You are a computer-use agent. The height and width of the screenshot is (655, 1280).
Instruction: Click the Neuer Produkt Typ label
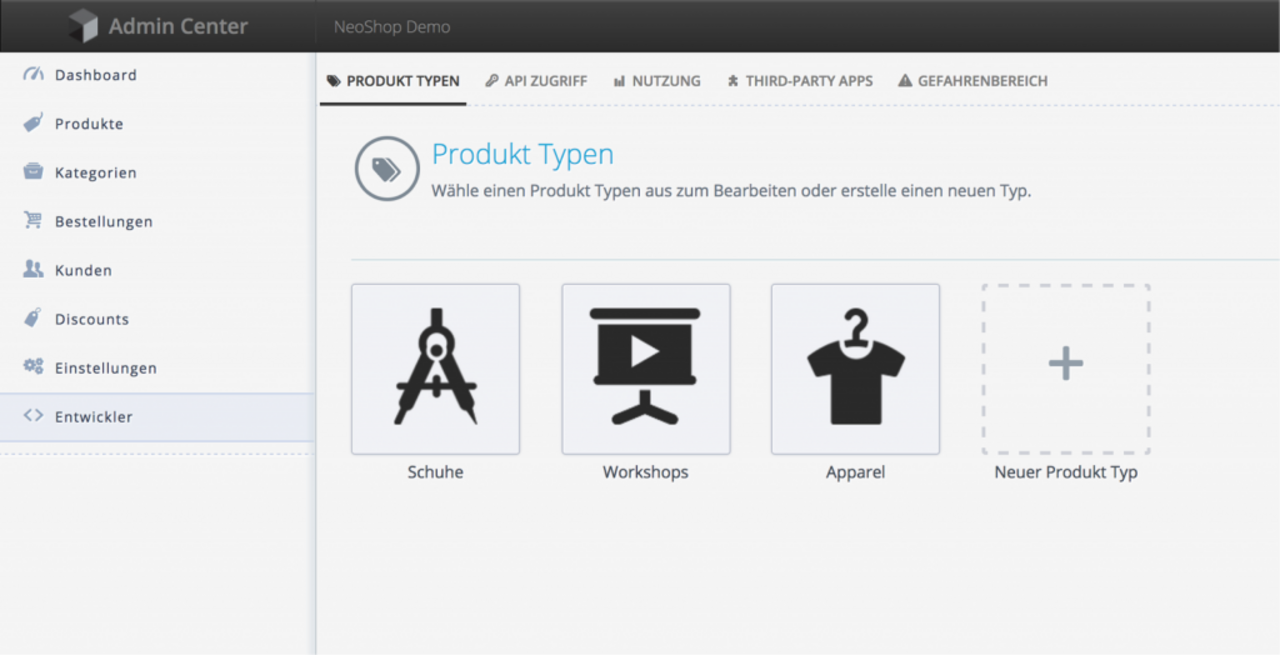[1065, 472]
